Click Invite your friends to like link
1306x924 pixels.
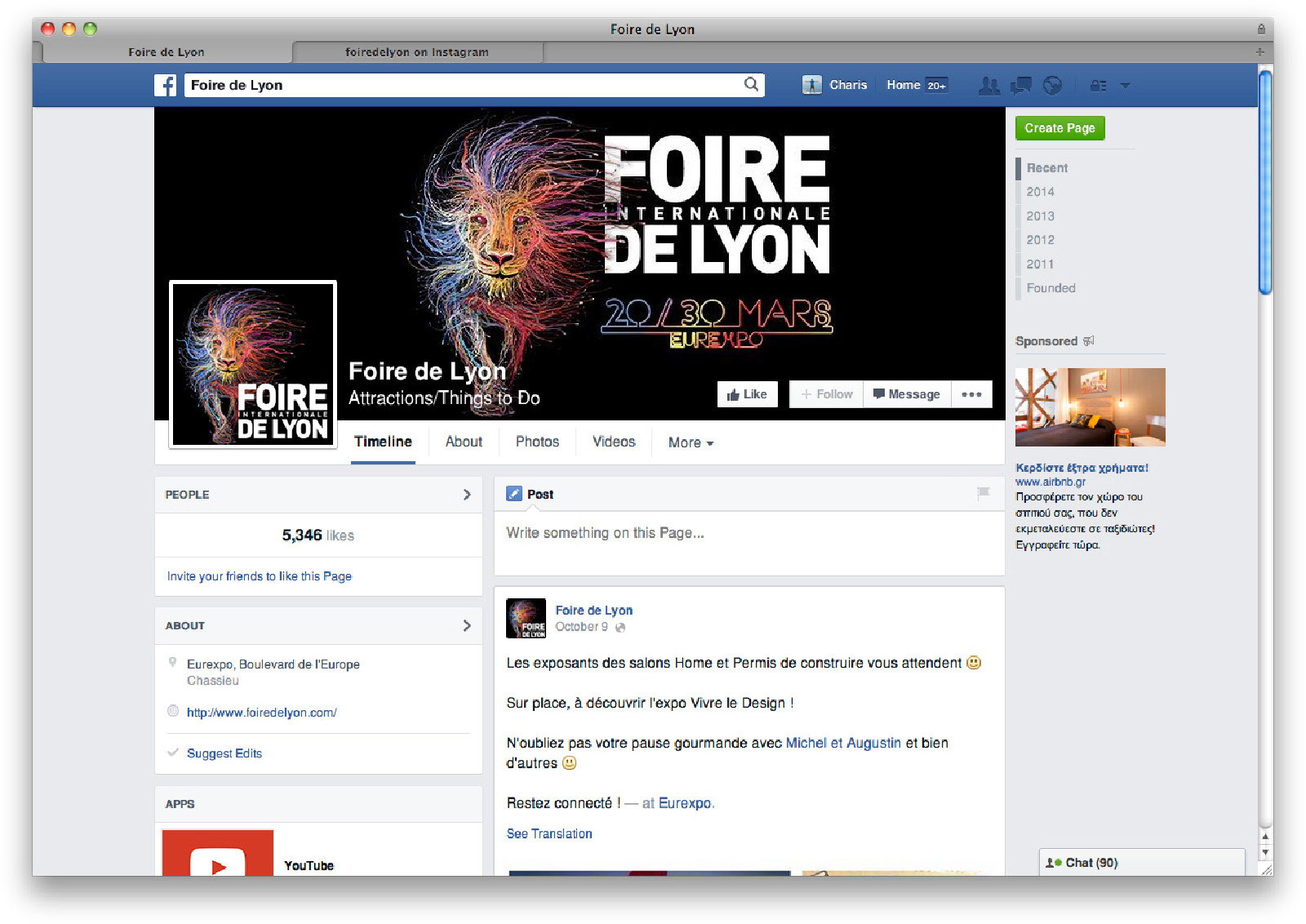pyautogui.click(x=260, y=576)
